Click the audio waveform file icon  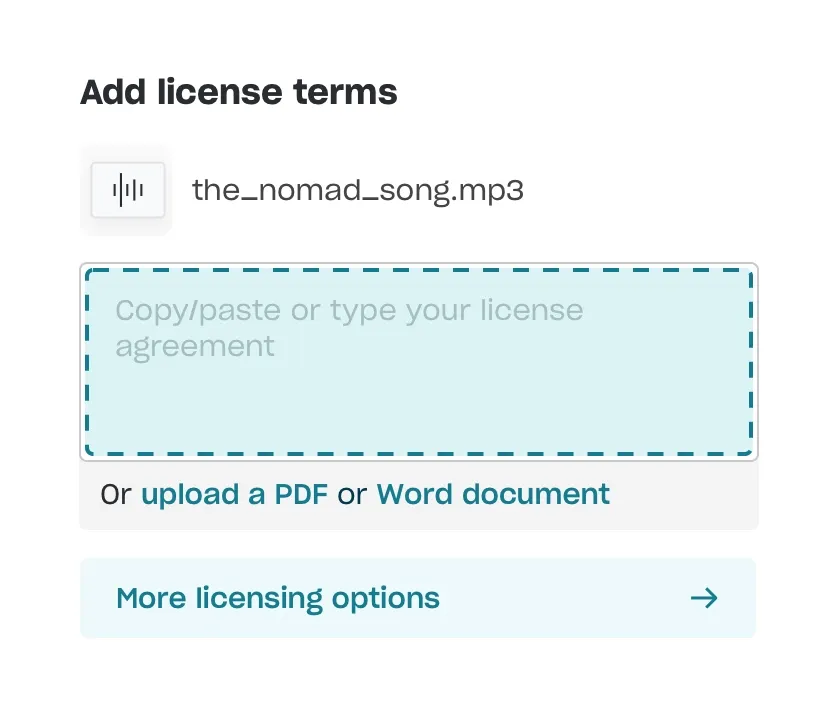click(x=127, y=189)
